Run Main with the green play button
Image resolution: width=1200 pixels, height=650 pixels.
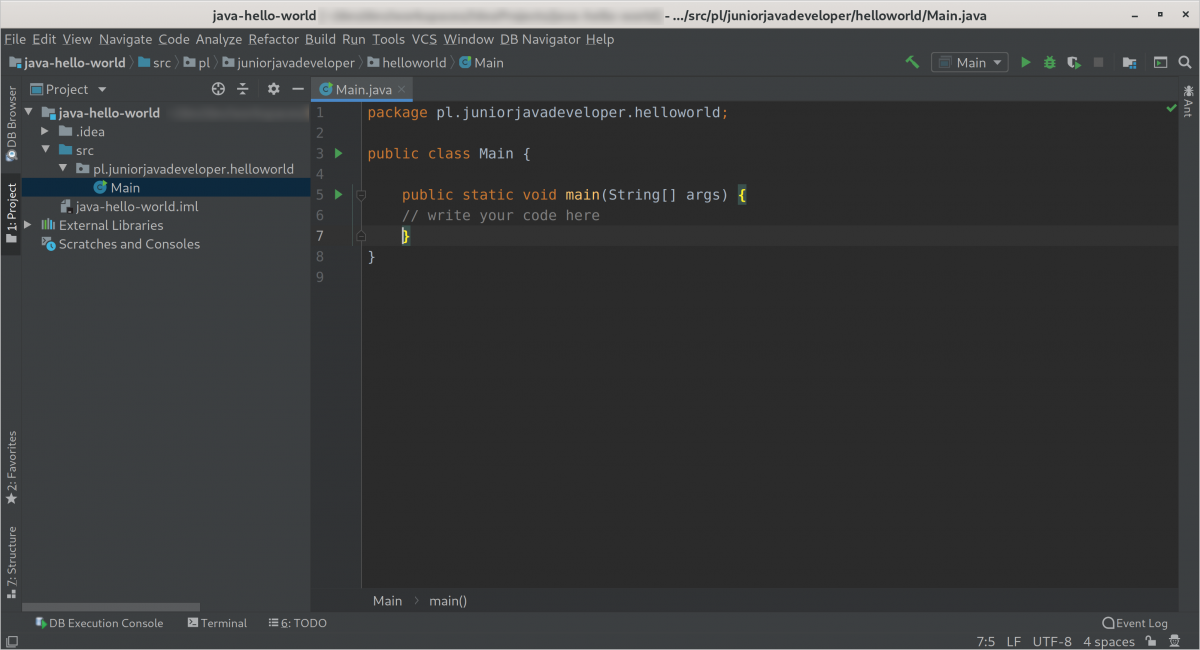tap(1025, 62)
